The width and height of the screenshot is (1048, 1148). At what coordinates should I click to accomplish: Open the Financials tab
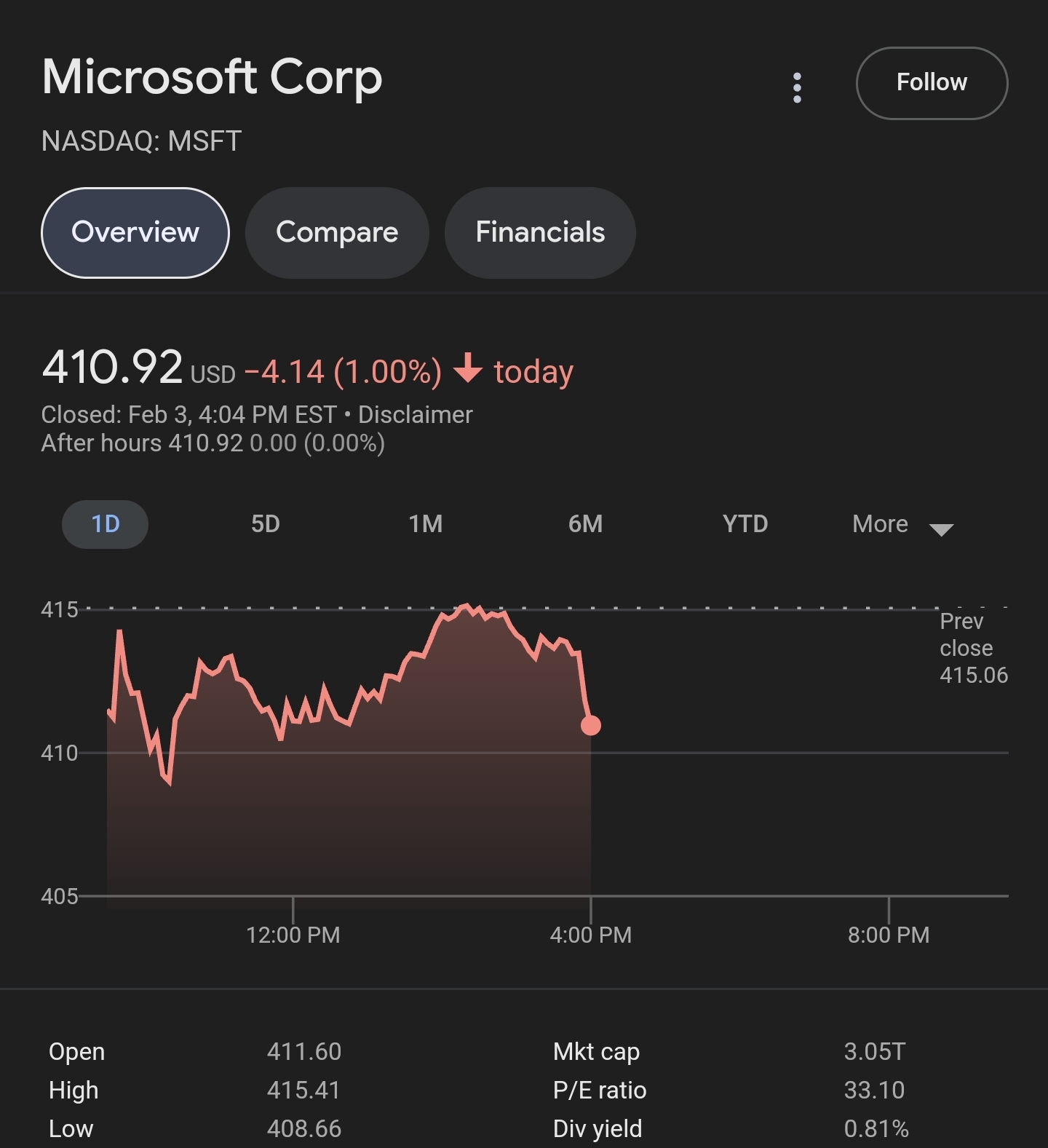coord(540,232)
